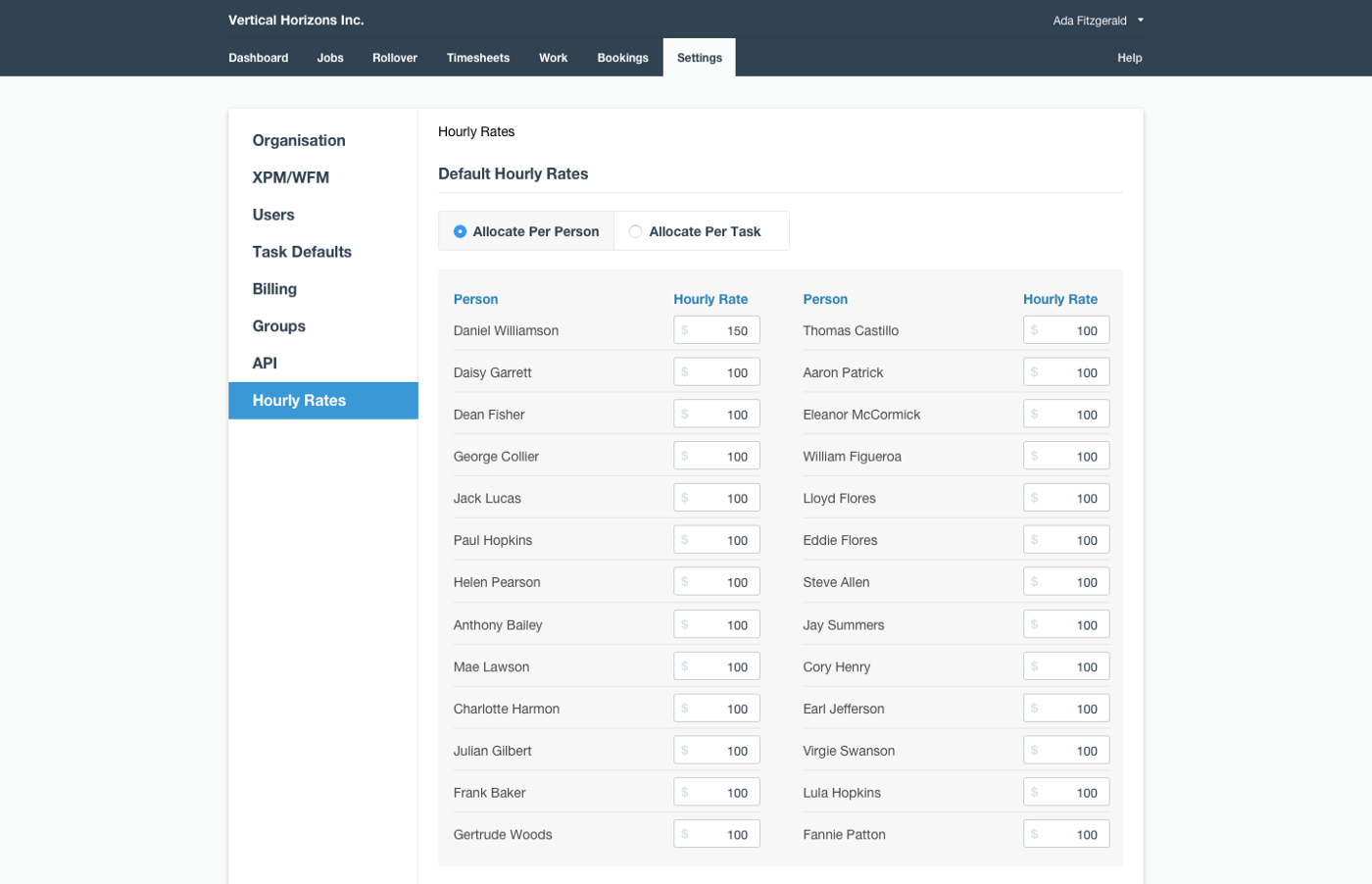Select the Allocate Per Person radio button
This screenshot has height=884, width=1372.
pyautogui.click(x=461, y=232)
